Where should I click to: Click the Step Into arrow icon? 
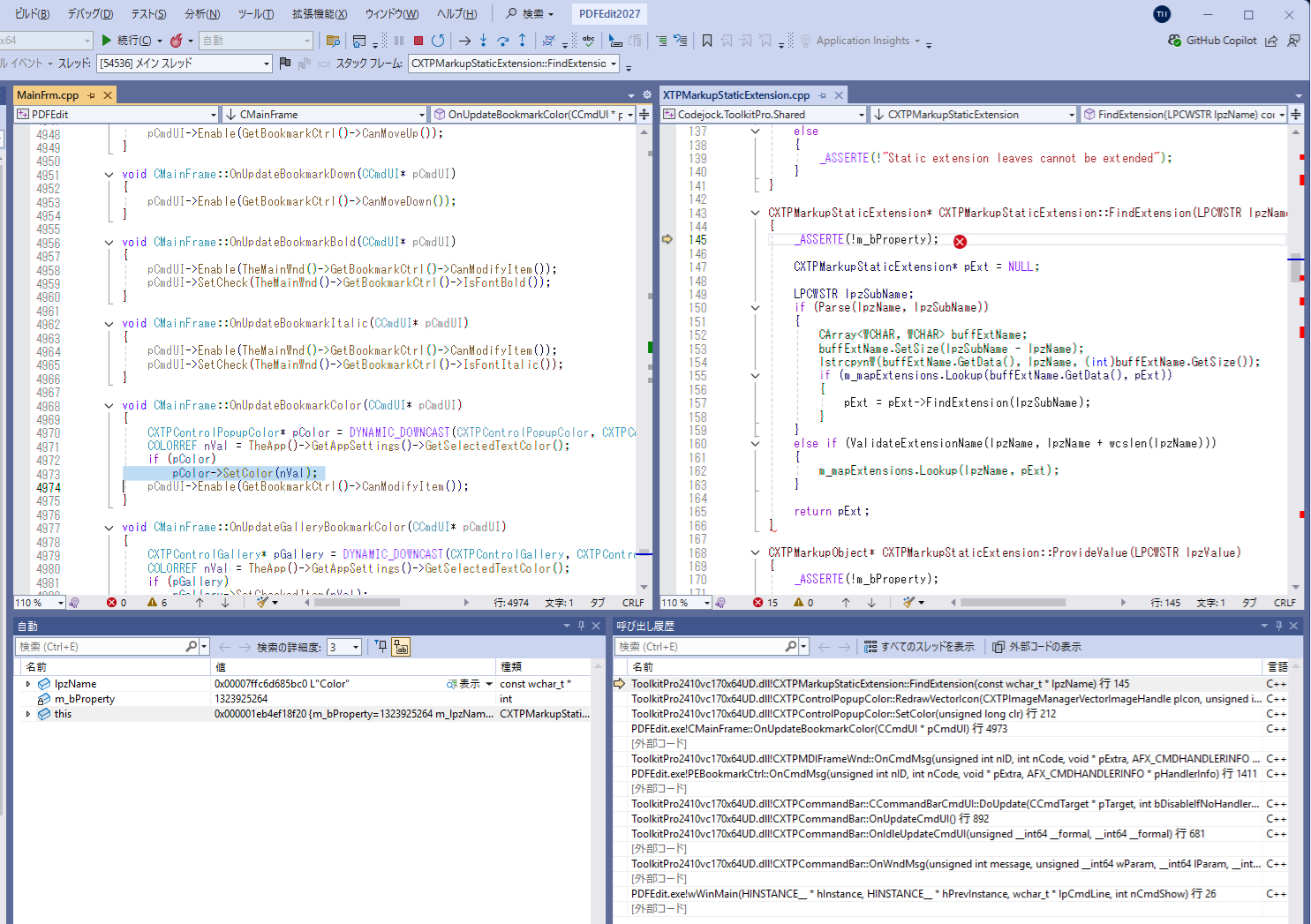click(x=484, y=41)
